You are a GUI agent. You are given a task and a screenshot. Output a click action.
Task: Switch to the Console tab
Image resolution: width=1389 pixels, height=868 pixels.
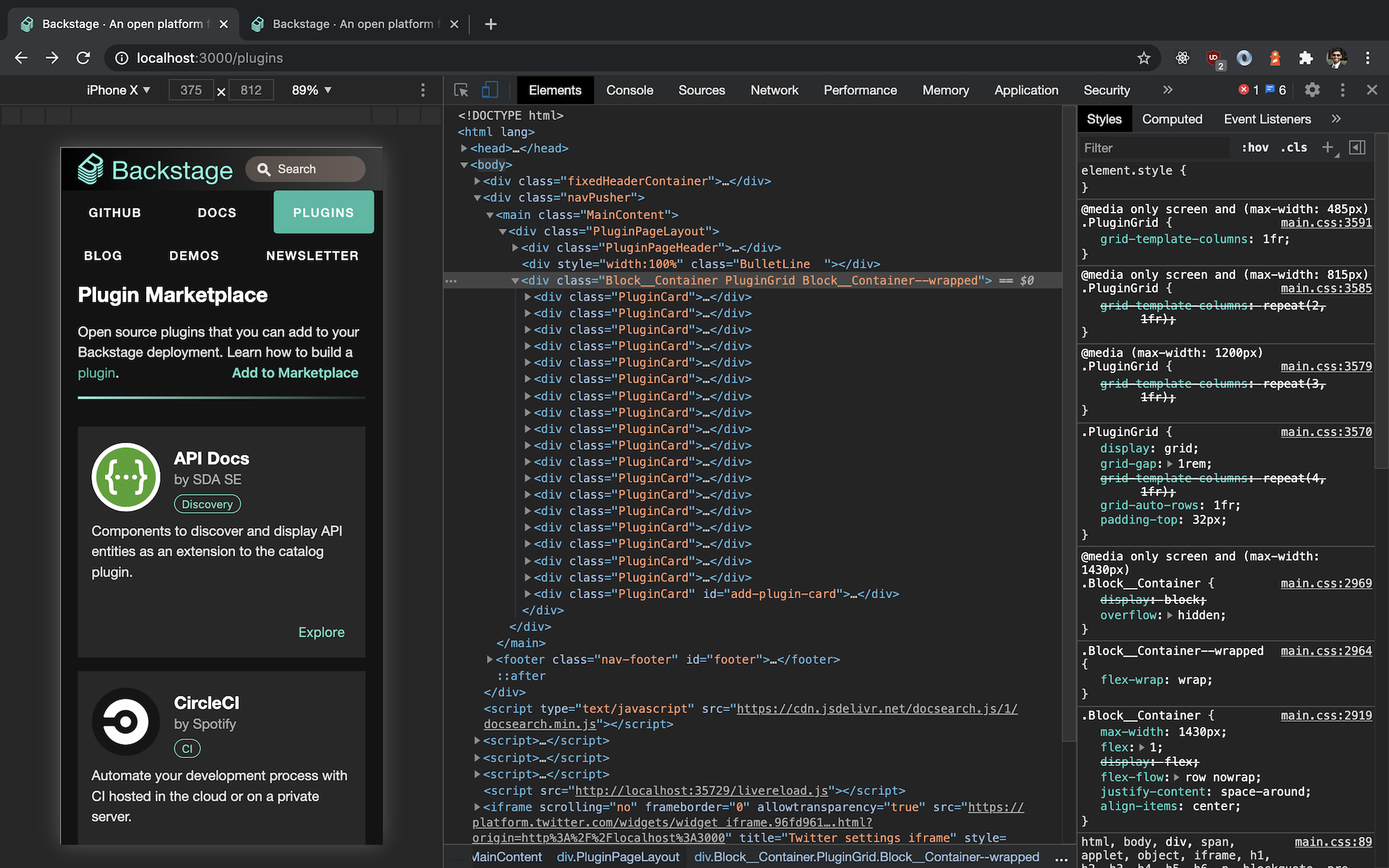[x=629, y=90]
